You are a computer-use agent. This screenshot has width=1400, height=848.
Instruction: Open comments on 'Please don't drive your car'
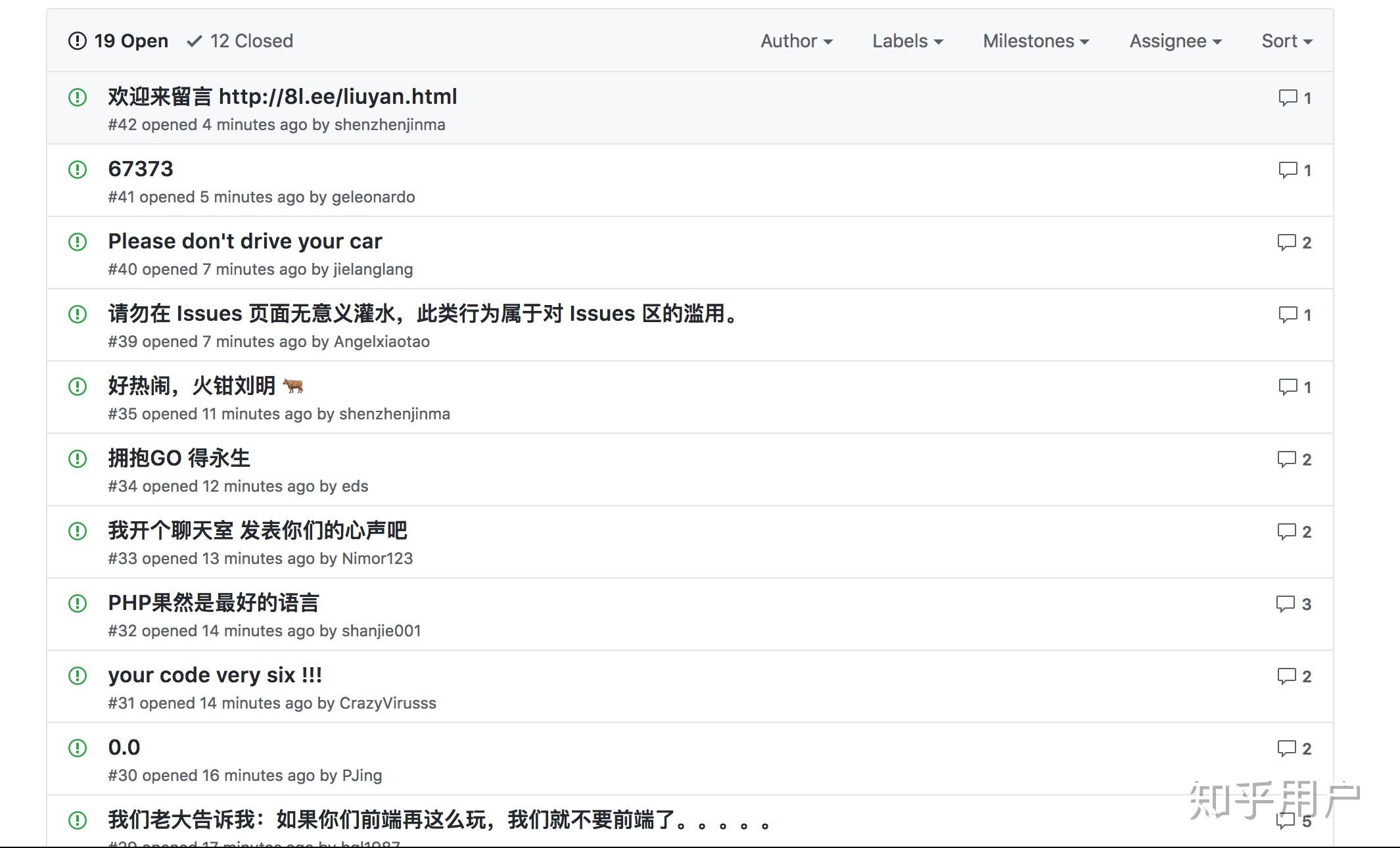[x=1286, y=243]
